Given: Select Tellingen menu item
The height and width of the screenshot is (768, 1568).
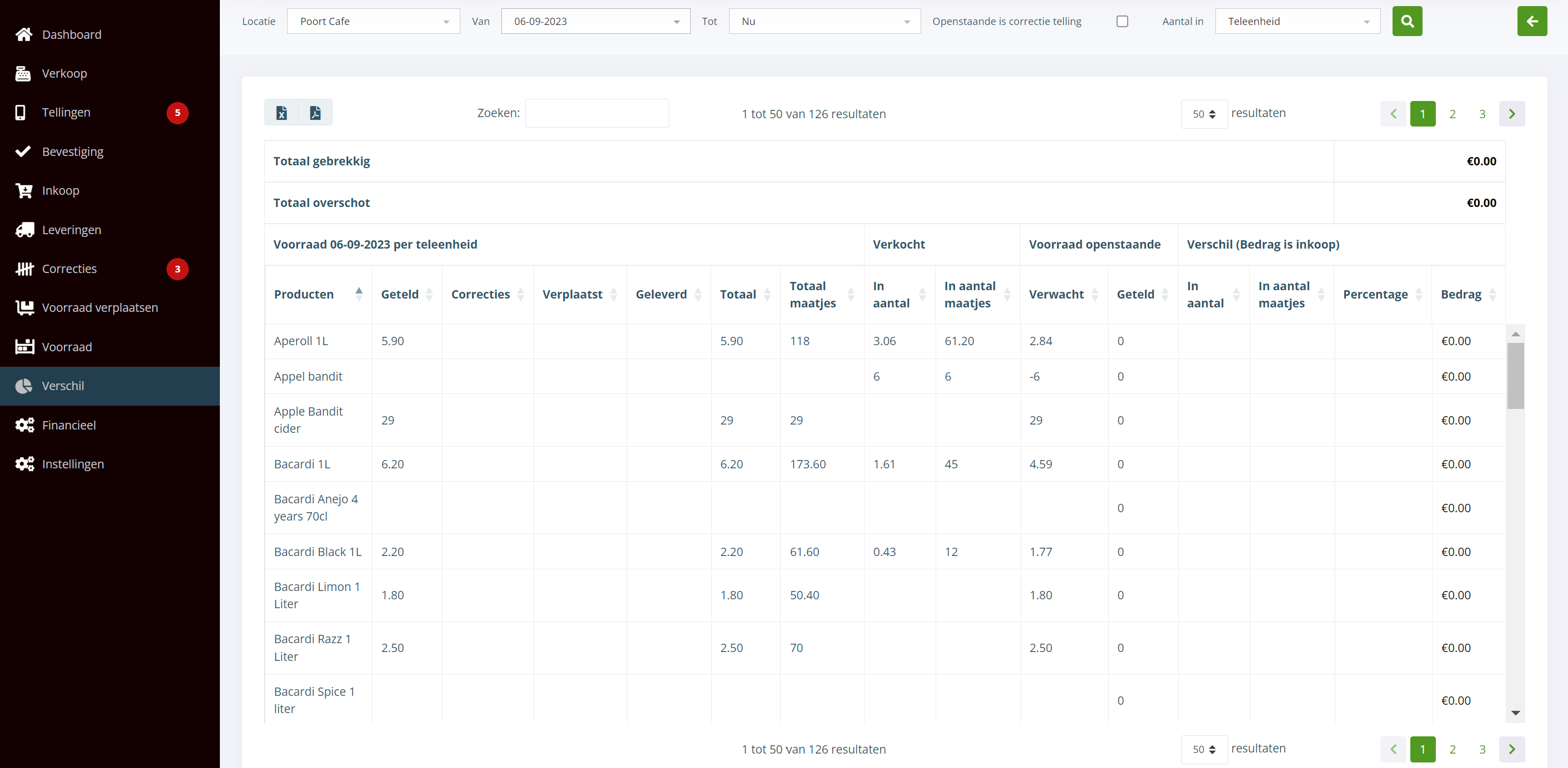Looking at the screenshot, I should [x=66, y=113].
